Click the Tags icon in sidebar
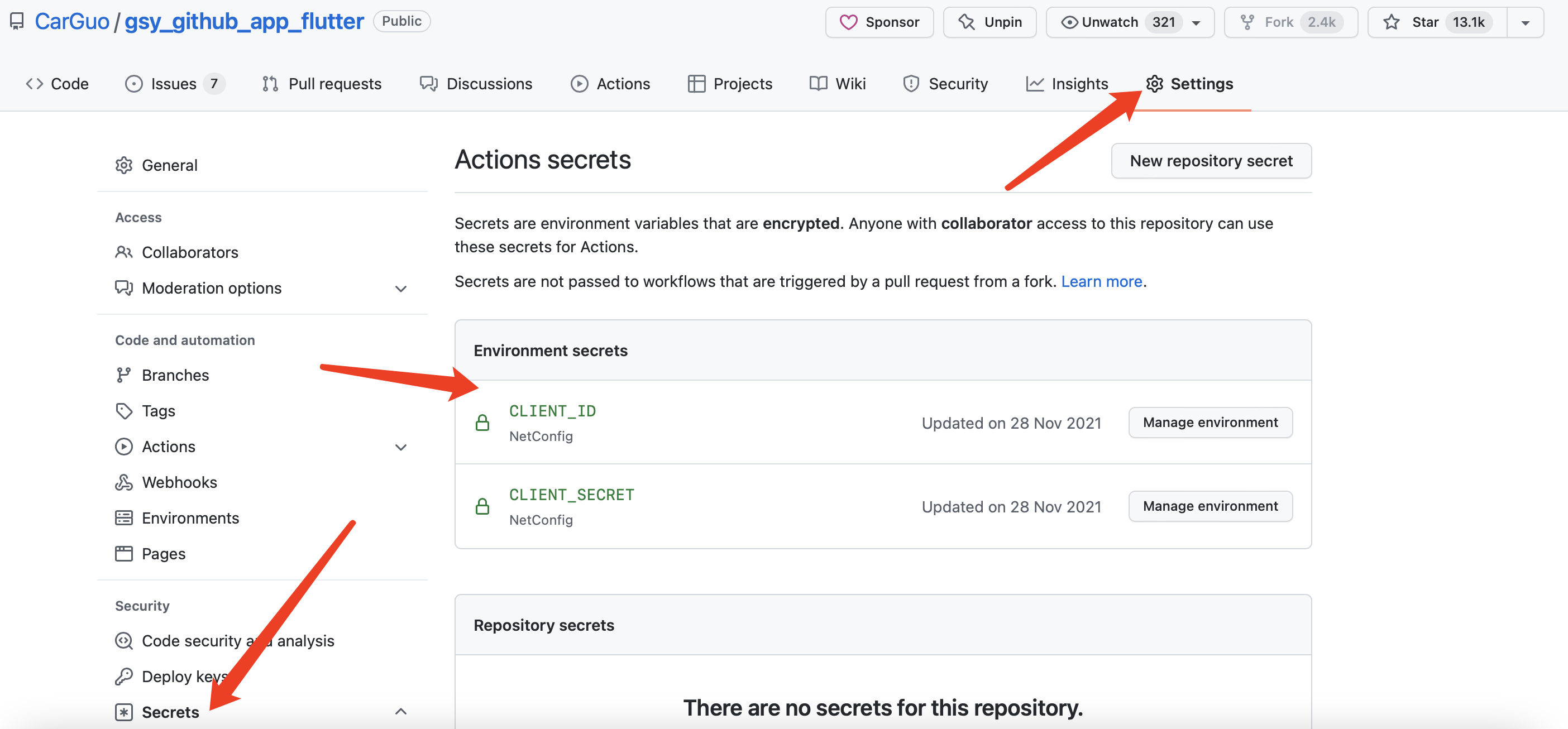Image resolution: width=1568 pixels, height=729 pixels. tap(123, 411)
